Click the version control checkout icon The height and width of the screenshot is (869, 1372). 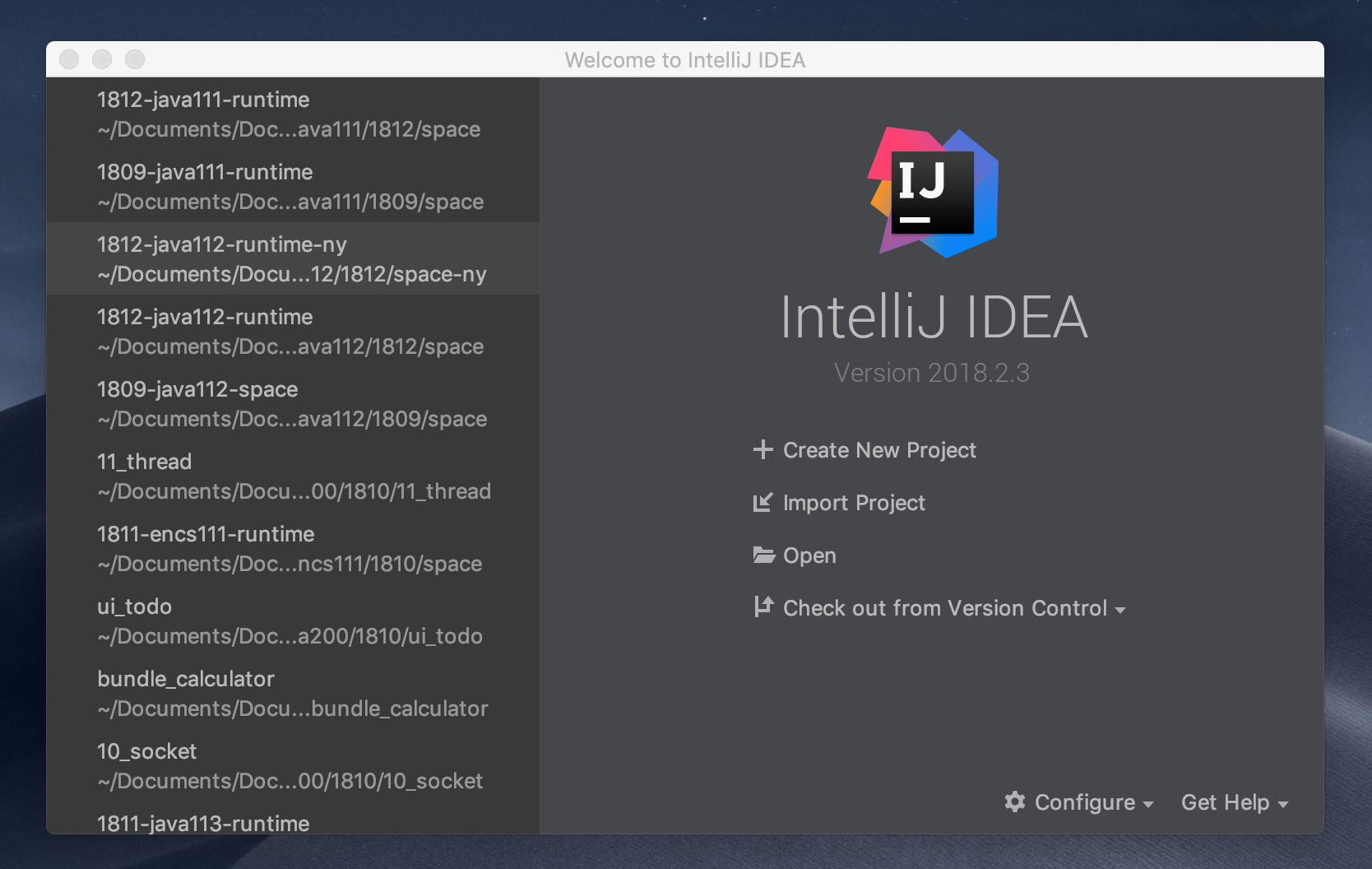click(x=763, y=606)
